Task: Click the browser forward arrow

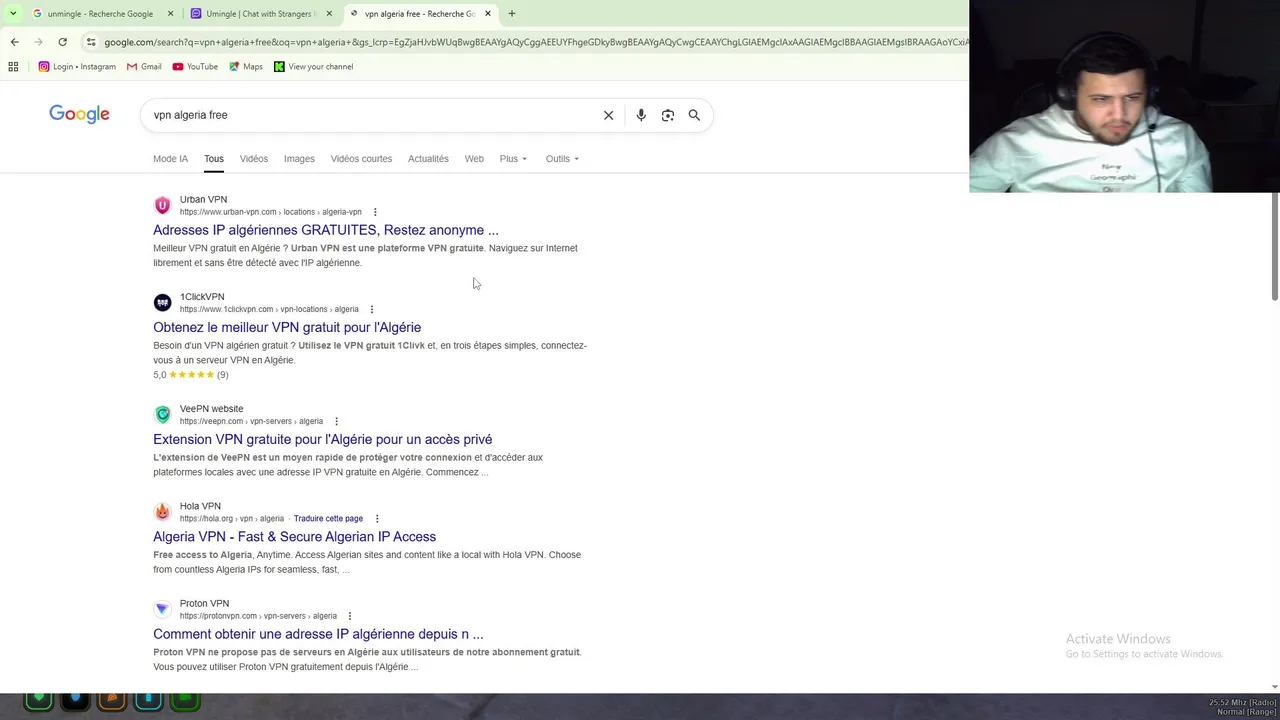Action: (38, 42)
